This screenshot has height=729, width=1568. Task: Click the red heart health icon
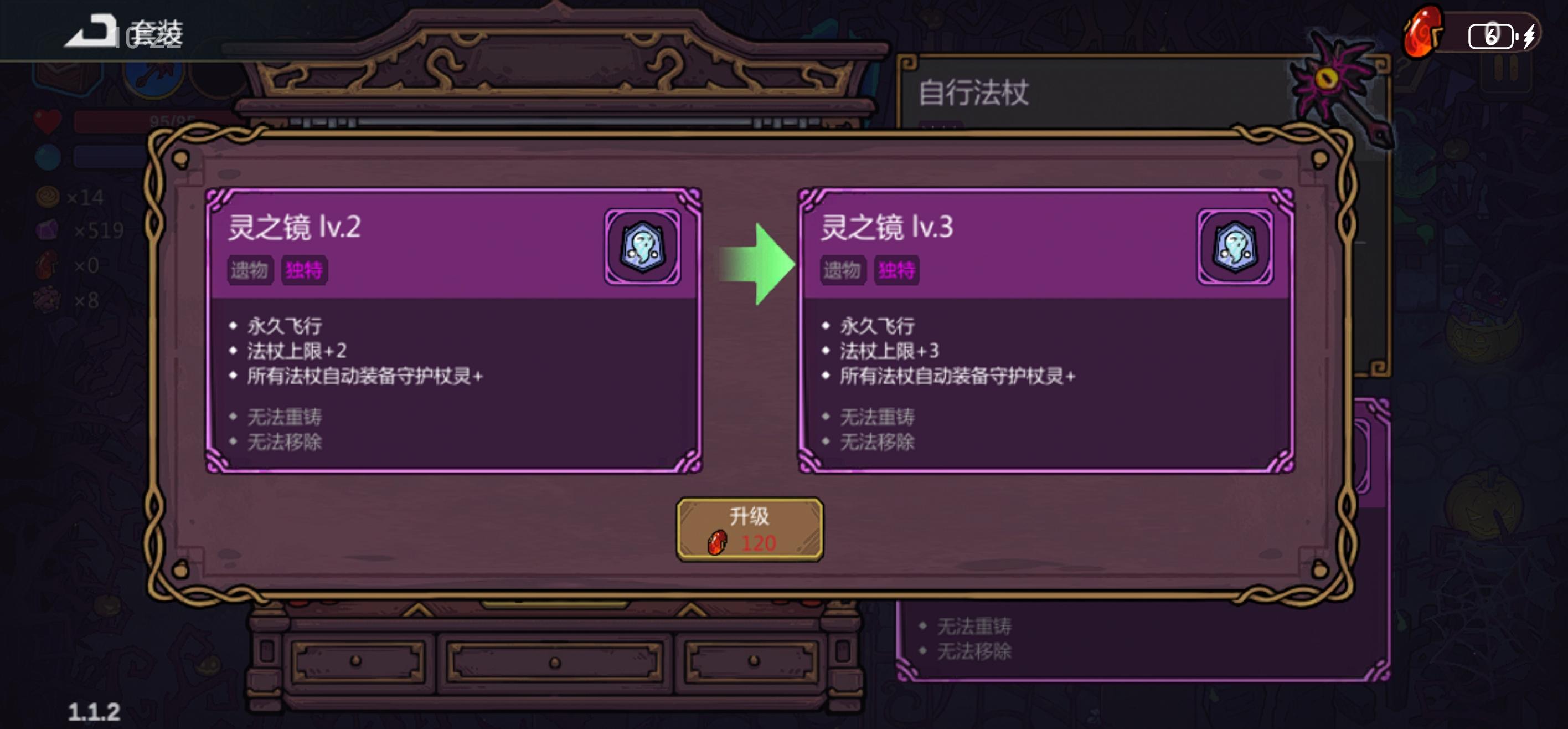point(48,121)
